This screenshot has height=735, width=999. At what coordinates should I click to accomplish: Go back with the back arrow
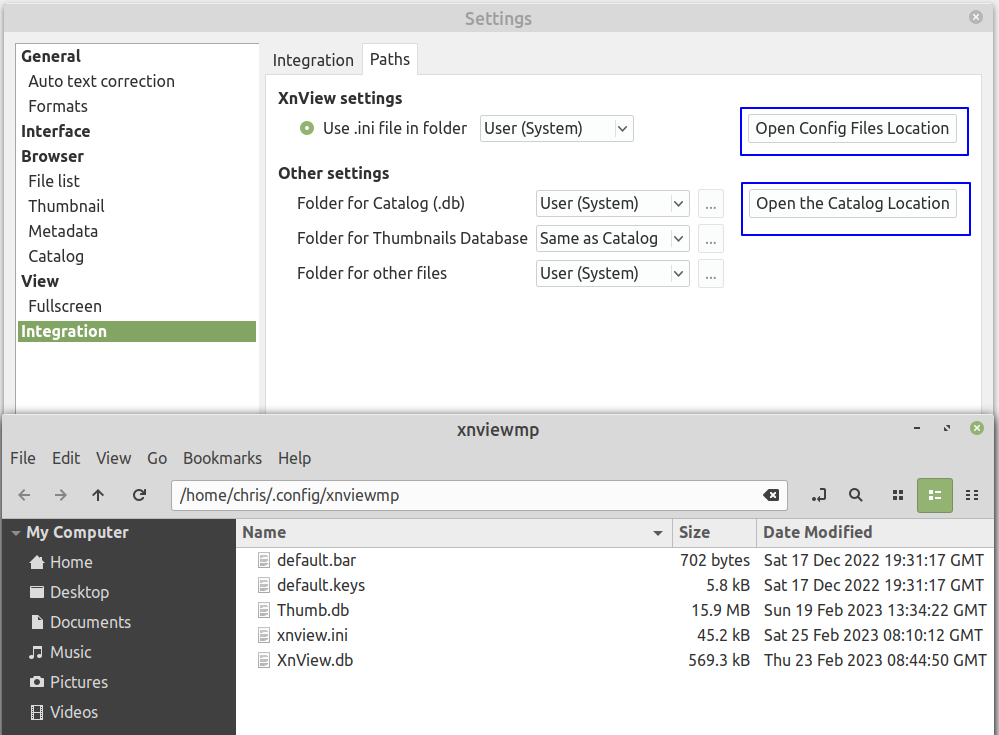point(25,495)
